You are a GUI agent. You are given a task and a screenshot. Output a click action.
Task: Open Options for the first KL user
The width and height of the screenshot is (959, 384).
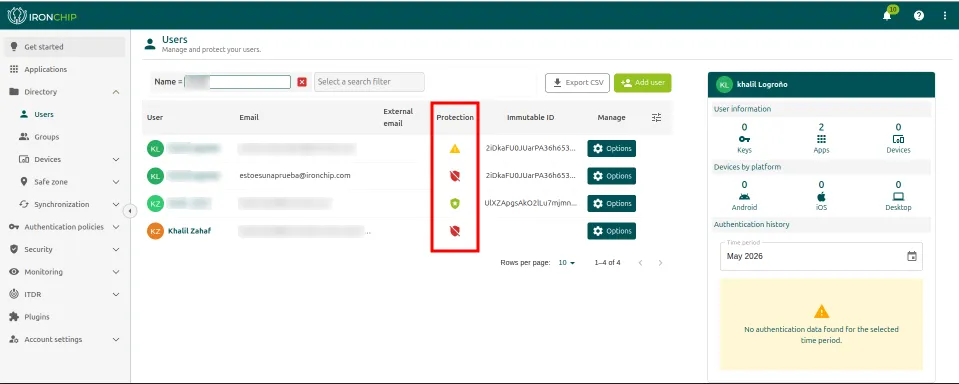pyautogui.click(x=612, y=149)
